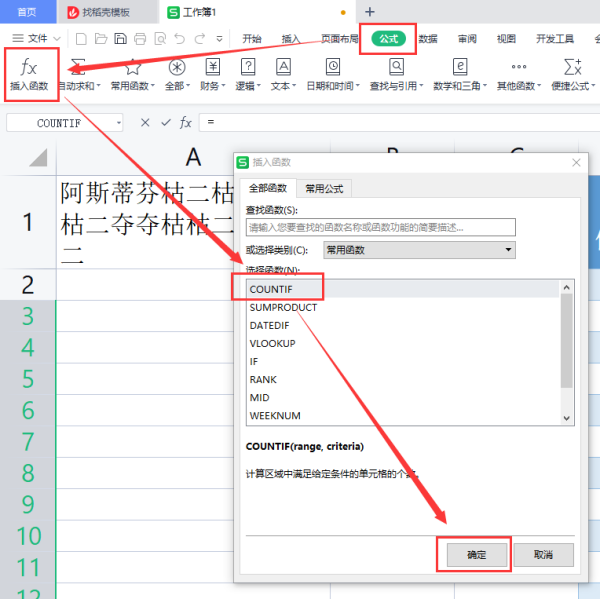Select WEEKNUM in the function list
Image resolution: width=600 pixels, height=599 pixels.
[403, 415]
